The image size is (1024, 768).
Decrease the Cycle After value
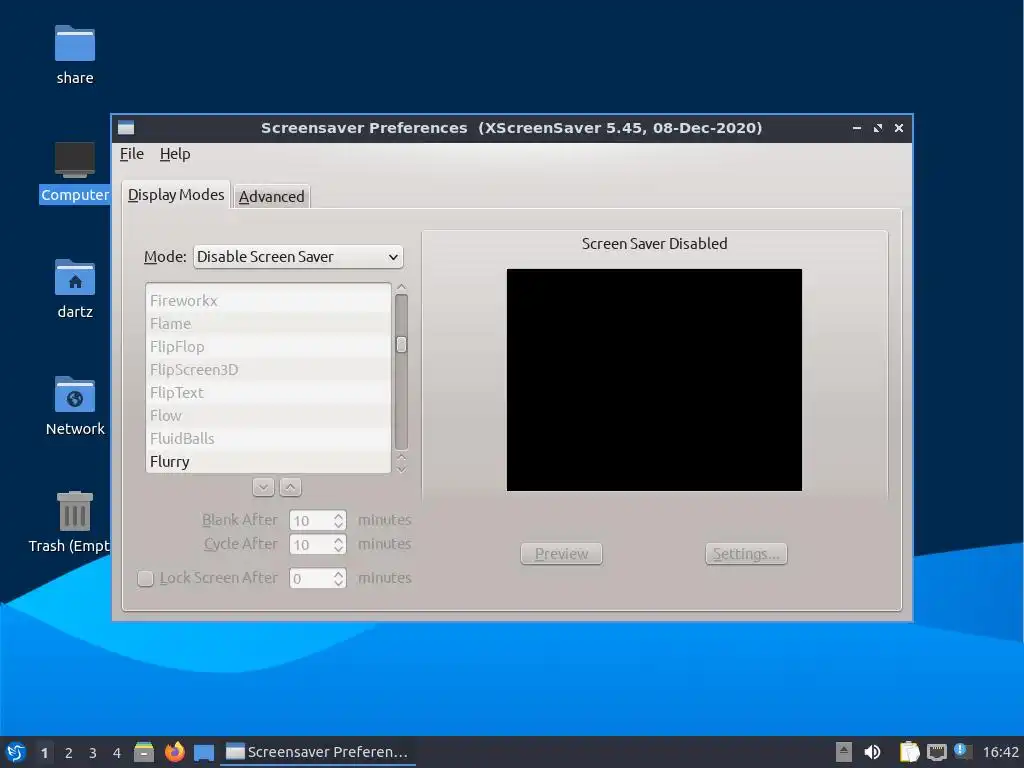point(338,549)
